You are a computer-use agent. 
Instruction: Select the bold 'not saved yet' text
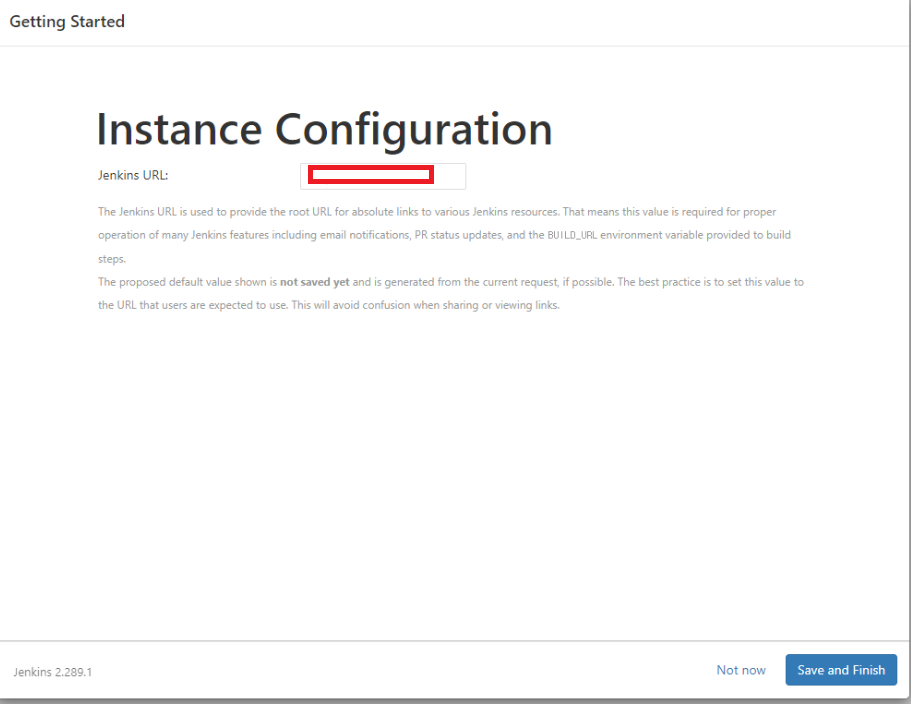[314, 282]
